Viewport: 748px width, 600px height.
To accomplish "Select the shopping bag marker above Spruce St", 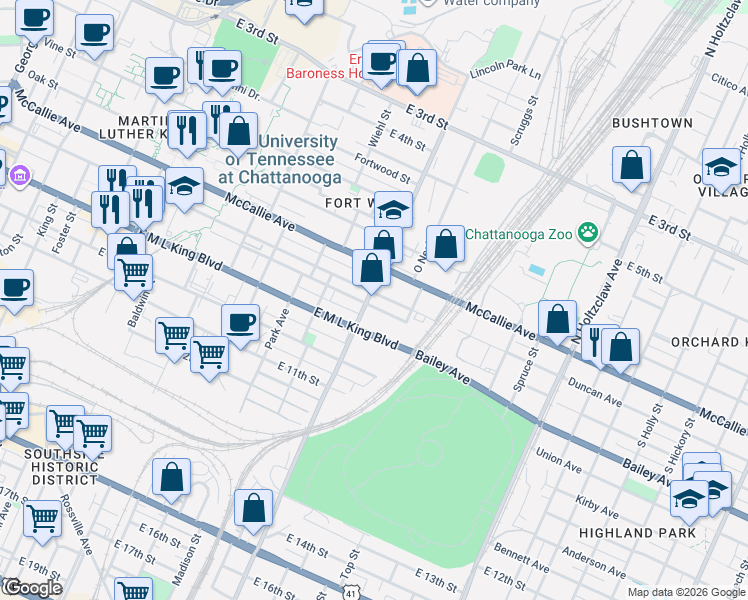I will click(x=557, y=321).
